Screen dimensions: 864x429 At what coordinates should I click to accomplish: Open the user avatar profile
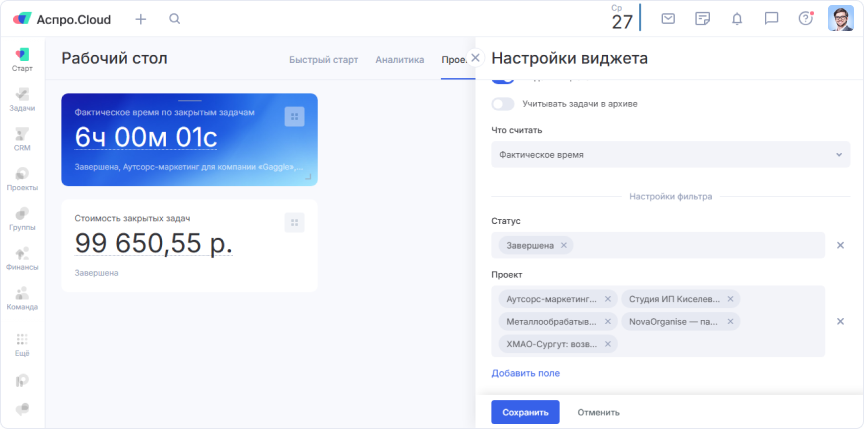click(x=841, y=19)
